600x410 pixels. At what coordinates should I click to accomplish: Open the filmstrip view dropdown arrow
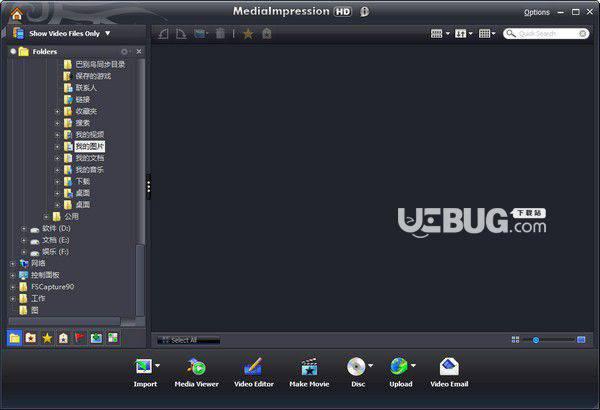(x=448, y=34)
